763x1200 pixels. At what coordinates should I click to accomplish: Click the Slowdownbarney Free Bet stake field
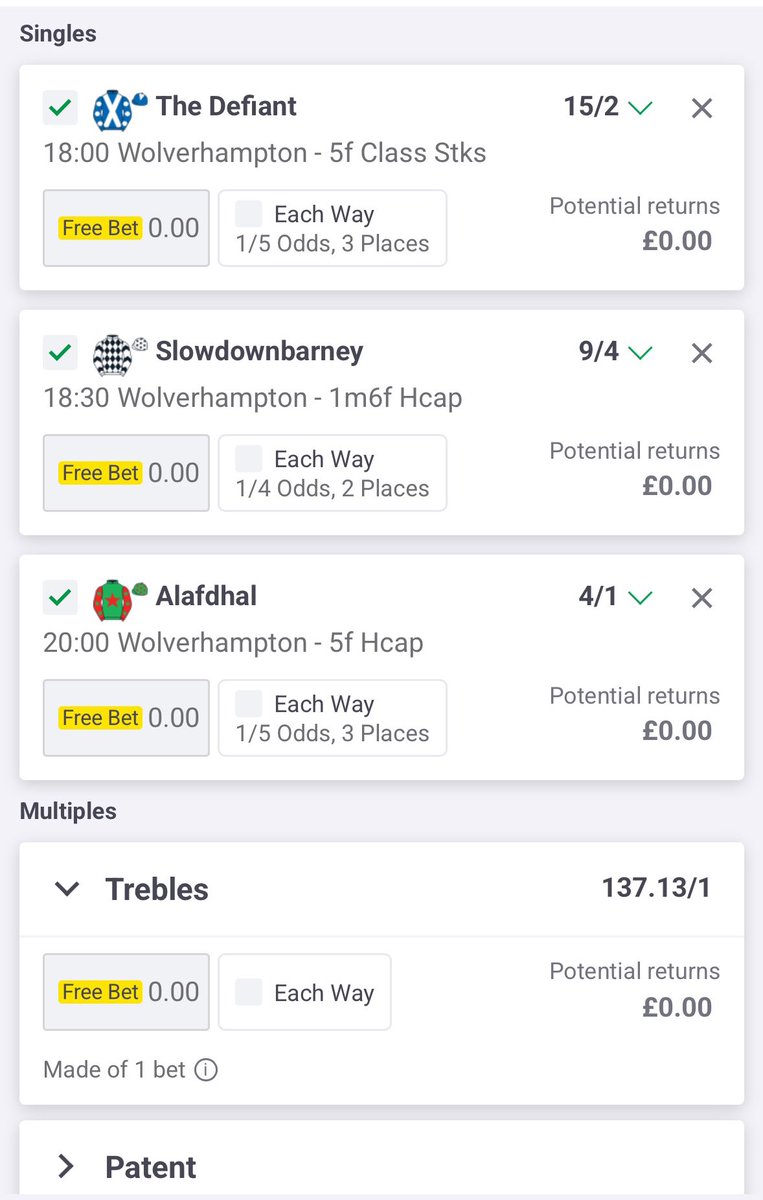pyautogui.click(x=126, y=473)
